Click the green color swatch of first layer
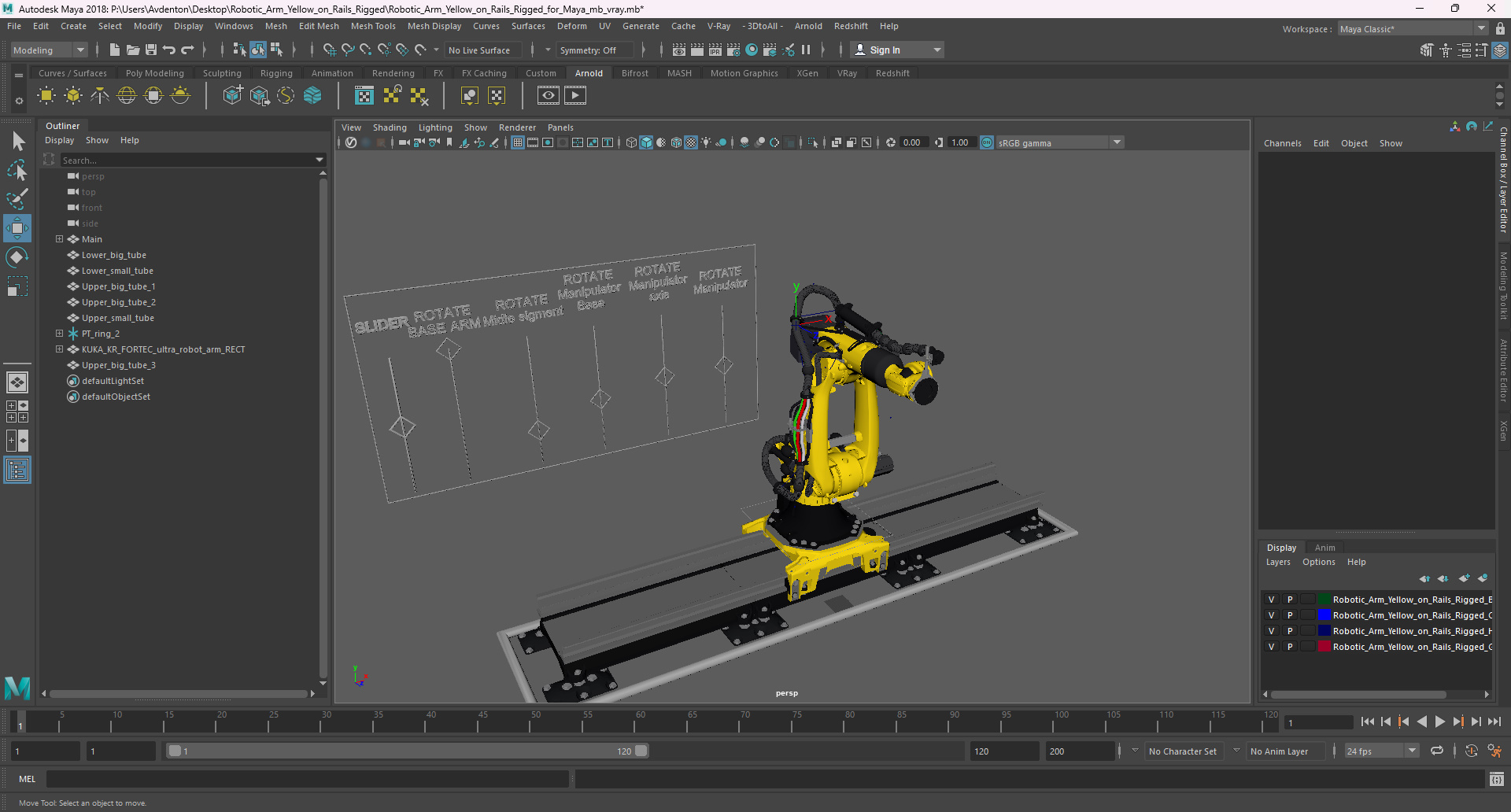 point(1324,600)
